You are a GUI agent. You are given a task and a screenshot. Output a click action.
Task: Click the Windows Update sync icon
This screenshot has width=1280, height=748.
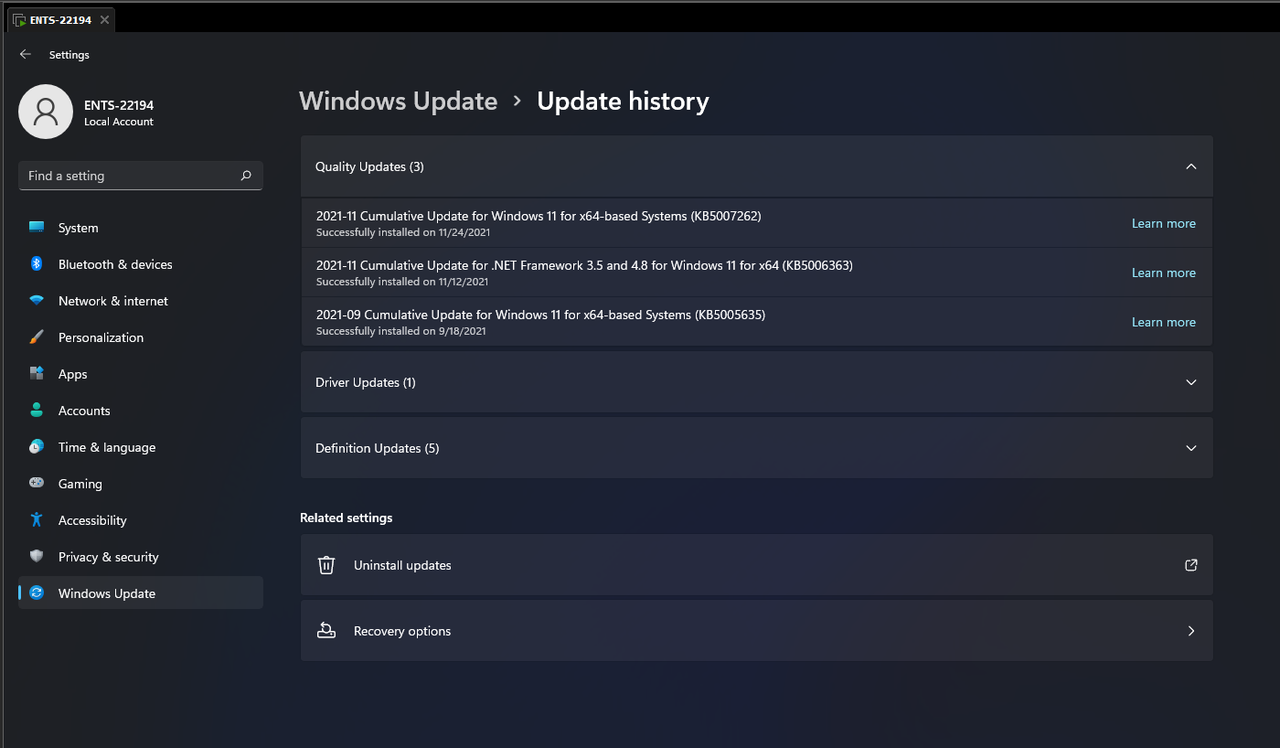37,593
